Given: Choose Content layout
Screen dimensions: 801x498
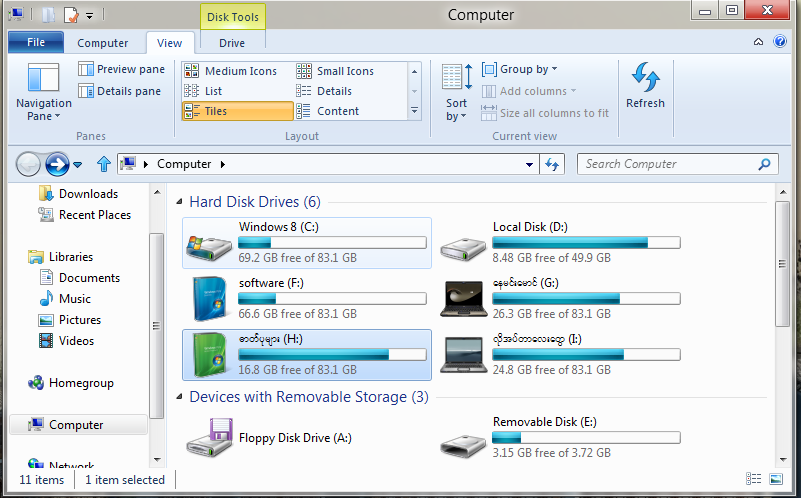Looking at the screenshot, I should [x=328, y=111].
